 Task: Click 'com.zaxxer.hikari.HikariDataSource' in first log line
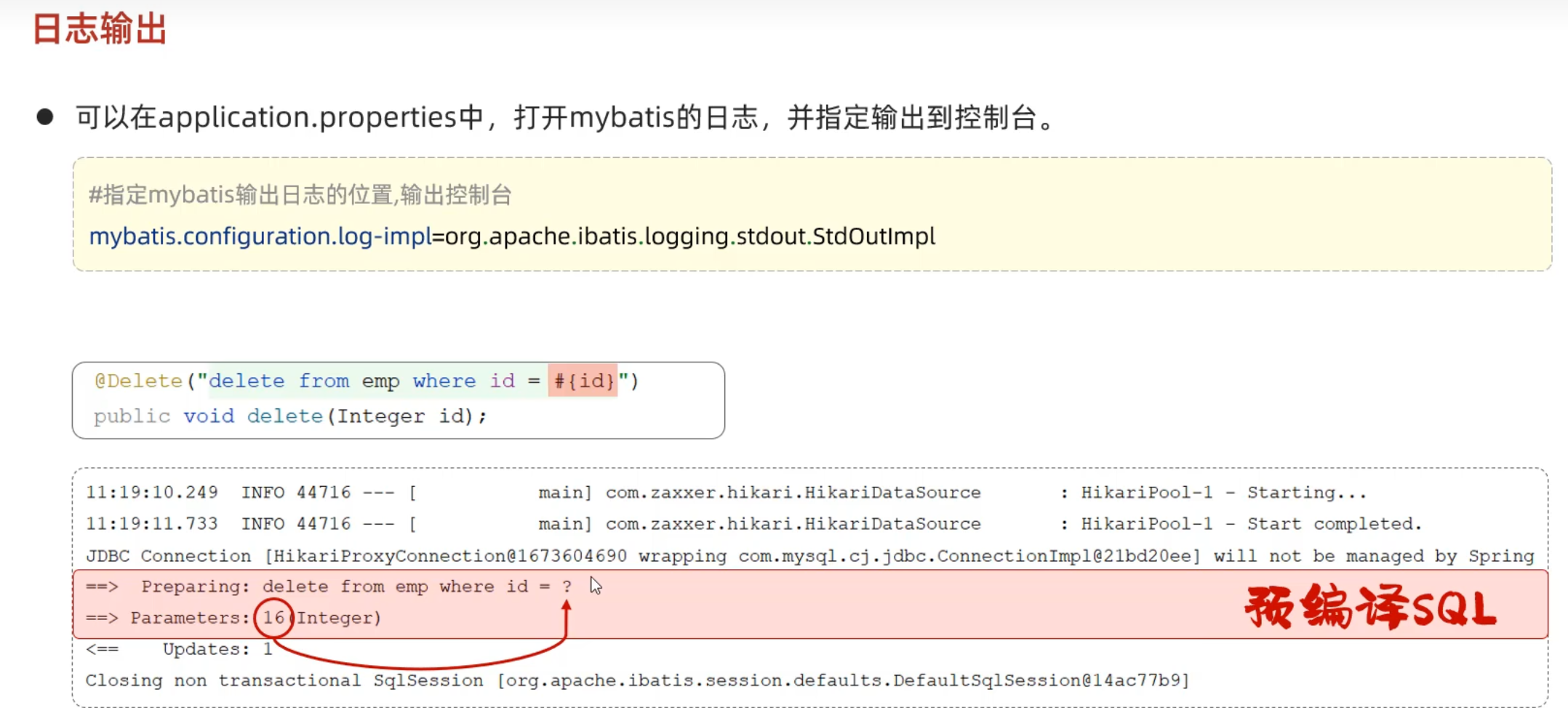click(x=793, y=493)
